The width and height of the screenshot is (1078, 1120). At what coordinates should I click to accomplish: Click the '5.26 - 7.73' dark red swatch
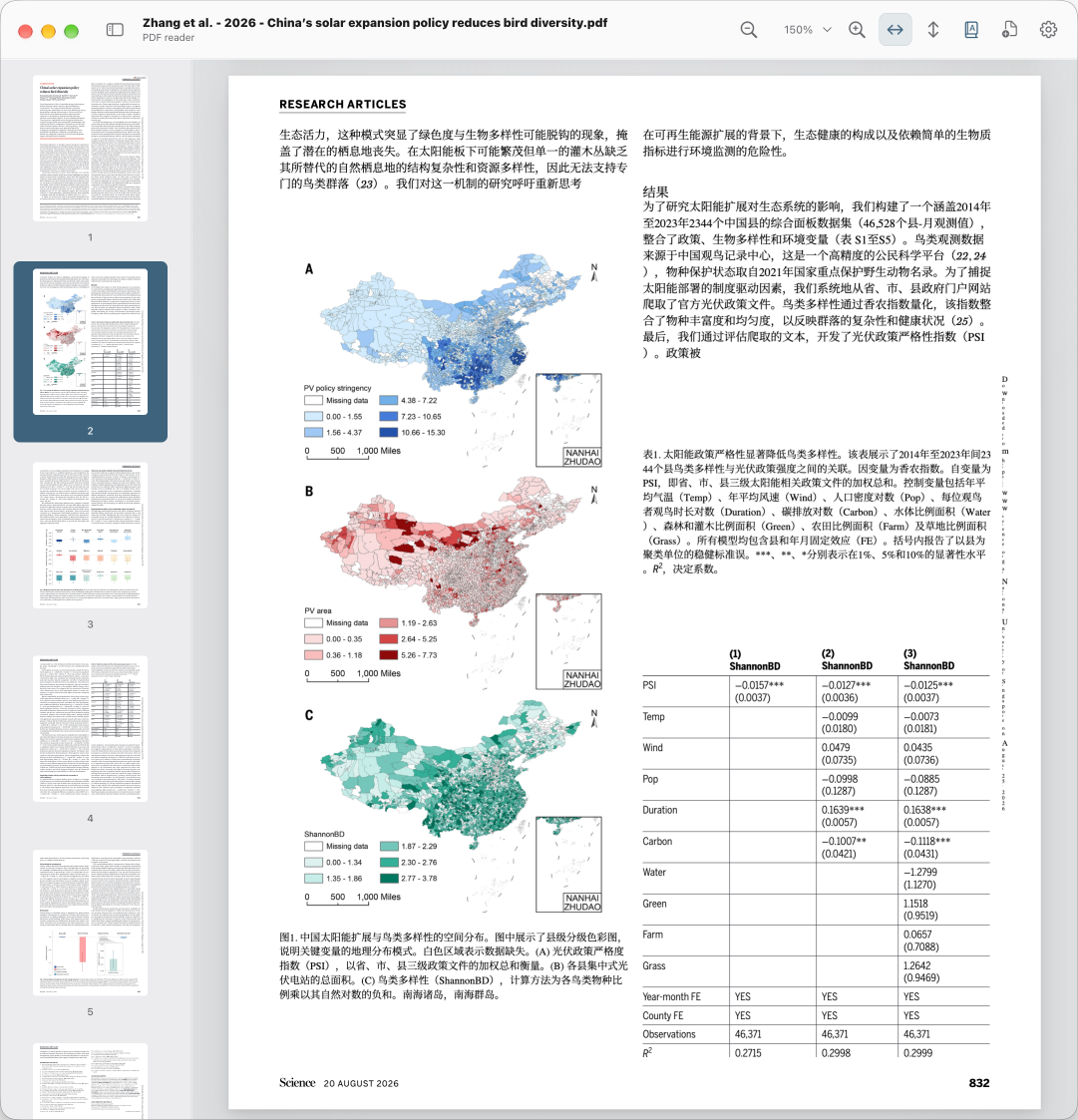click(x=389, y=655)
